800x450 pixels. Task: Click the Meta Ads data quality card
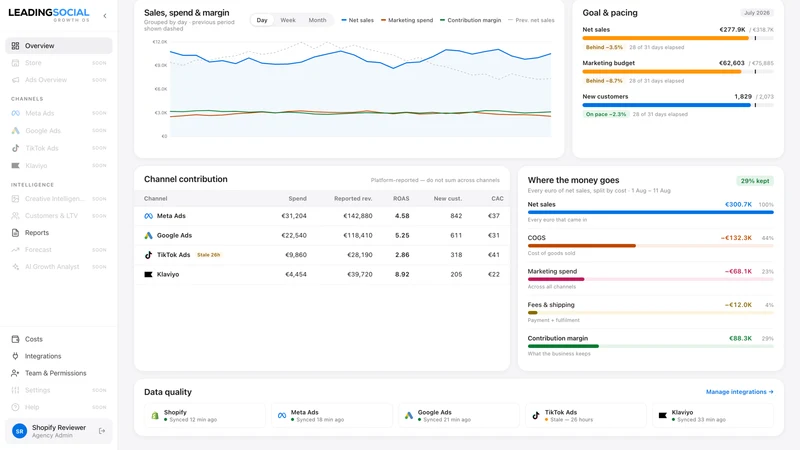332,415
